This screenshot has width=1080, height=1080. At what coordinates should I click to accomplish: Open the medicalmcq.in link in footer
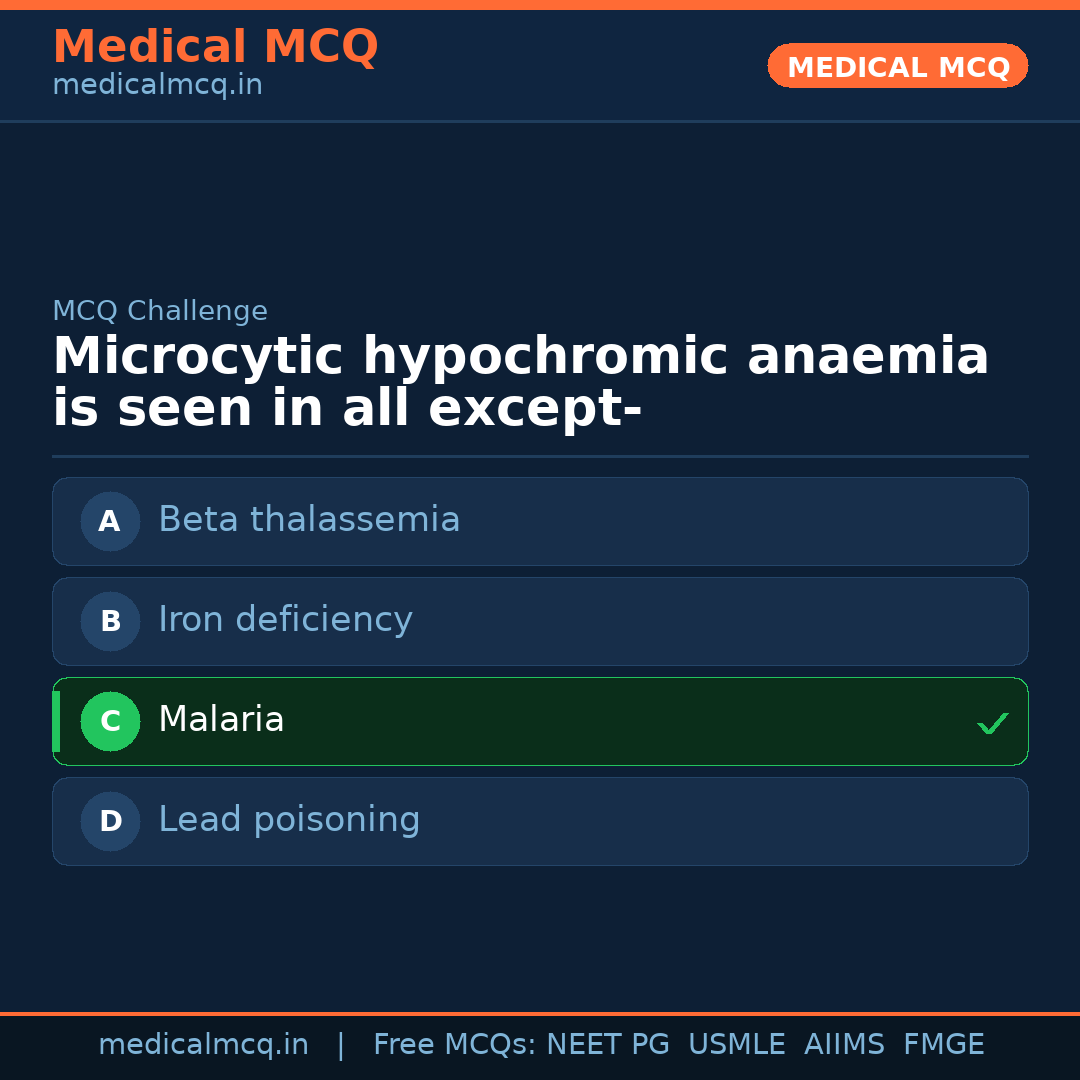pos(203,1045)
